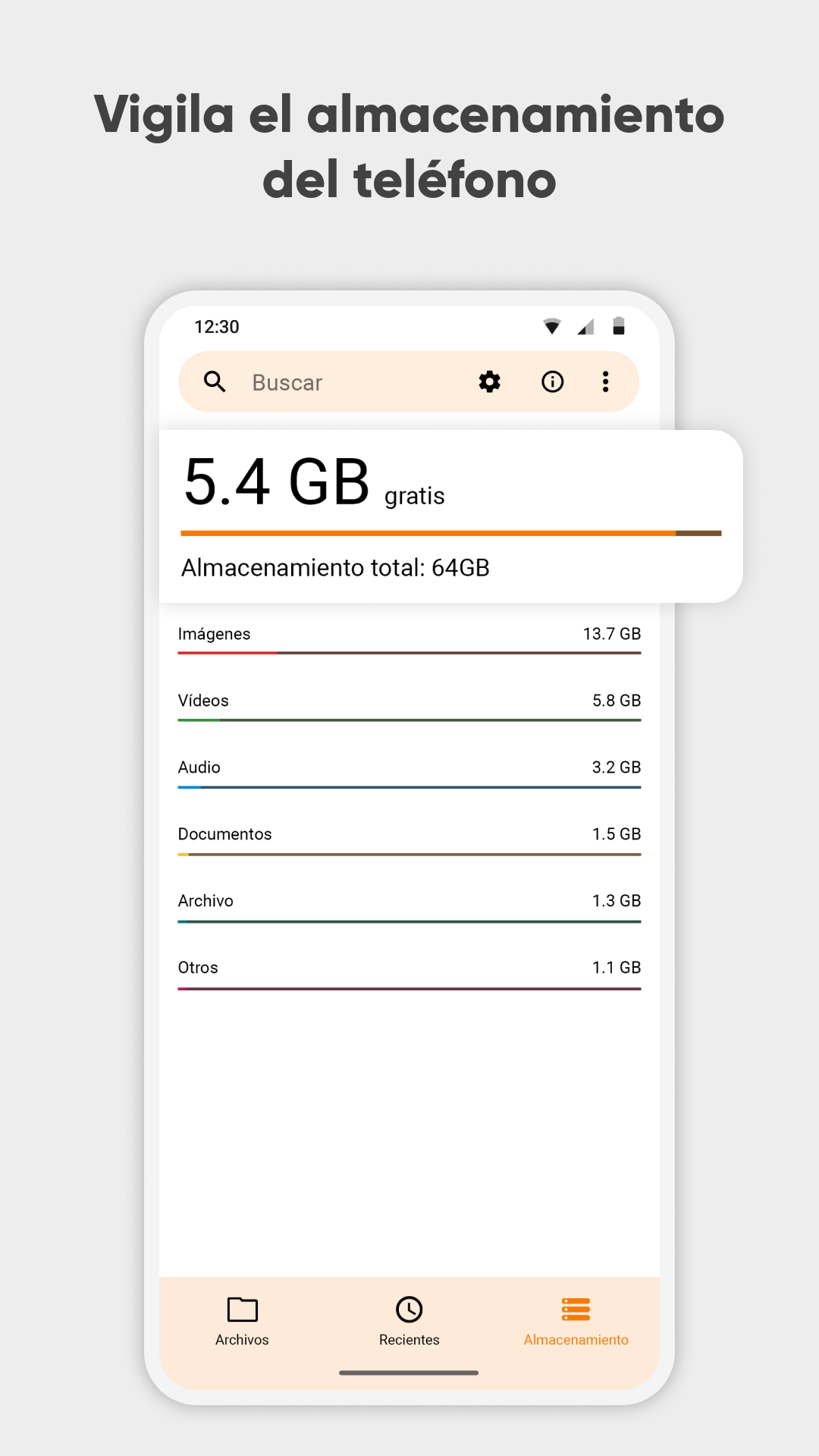
Task: Tap the Almacenamiento total: 64GB text
Action: coord(335,568)
